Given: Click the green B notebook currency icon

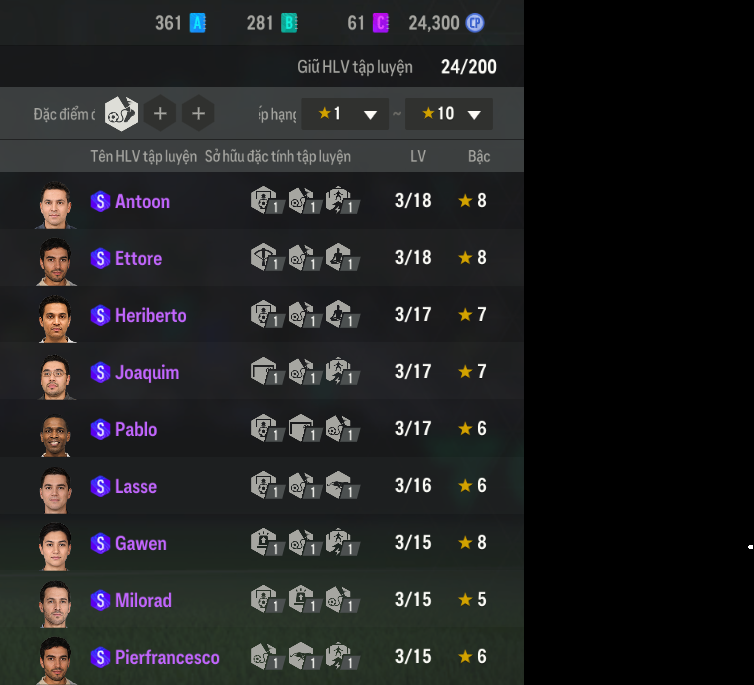Looking at the screenshot, I should (x=289, y=23).
